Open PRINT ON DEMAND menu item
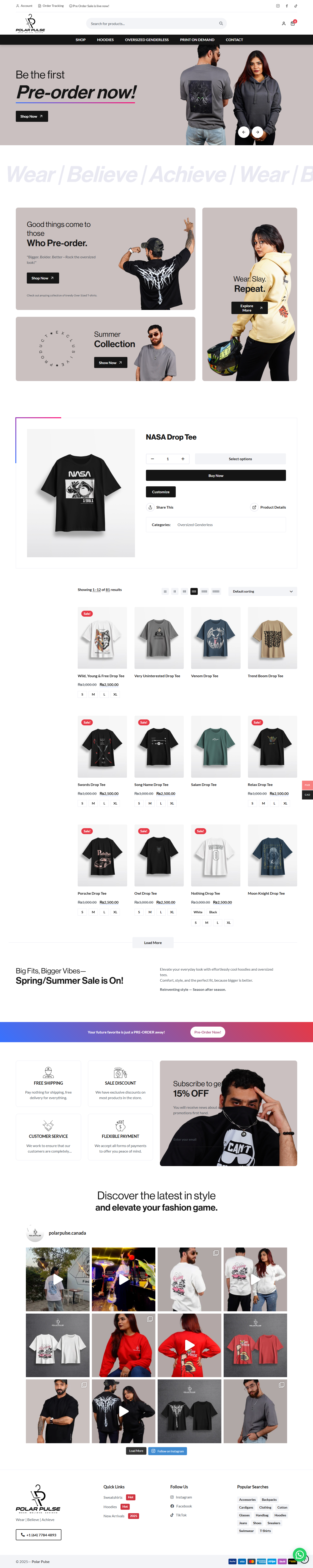Screen dimensions: 313x1568 pos(197,39)
